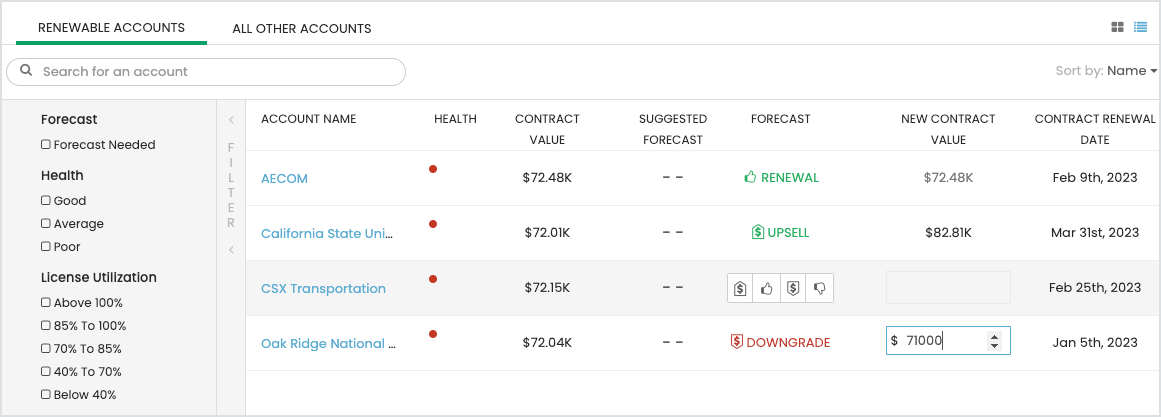1161x417 pixels.
Task: Click California State contract value $72.01K
Action: point(547,233)
